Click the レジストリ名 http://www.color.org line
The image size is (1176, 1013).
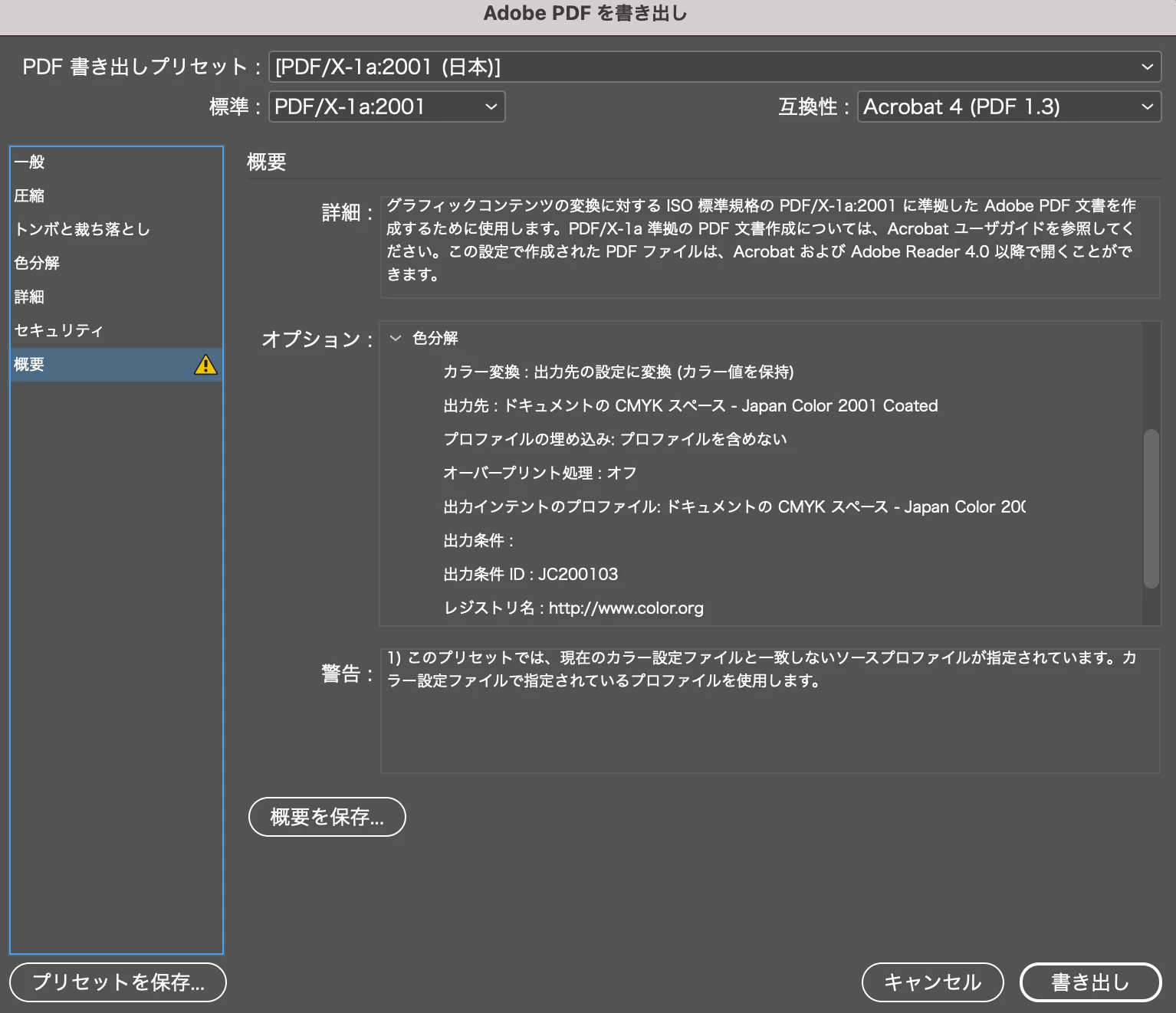pyautogui.click(x=573, y=608)
